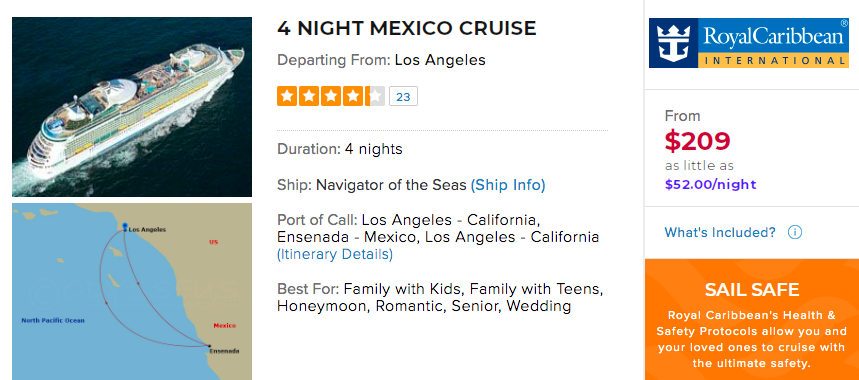Click the orange Sail Safe banner

(x=752, y=319)
